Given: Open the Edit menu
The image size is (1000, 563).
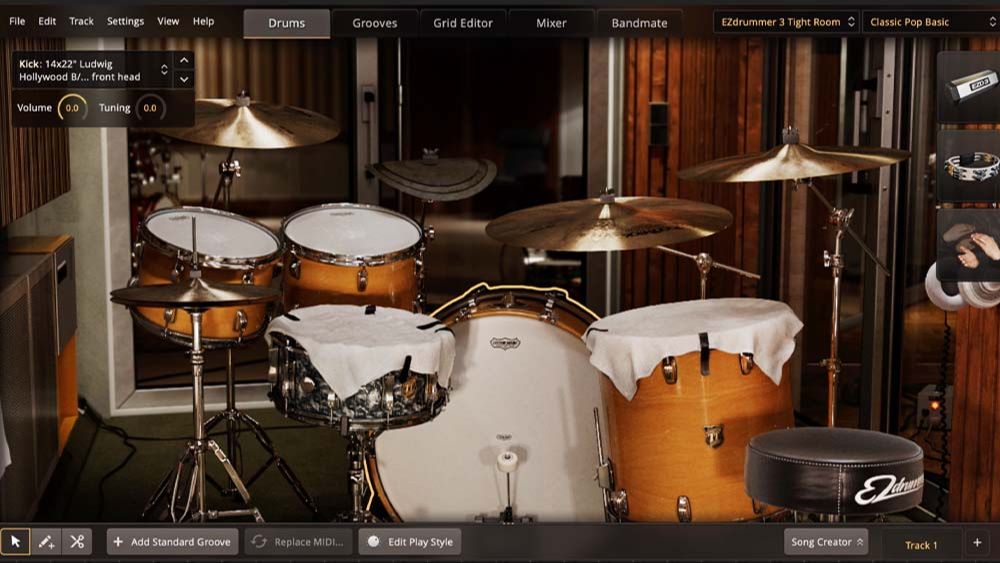Looking at the screenshot, I should [x=47, y=21].
